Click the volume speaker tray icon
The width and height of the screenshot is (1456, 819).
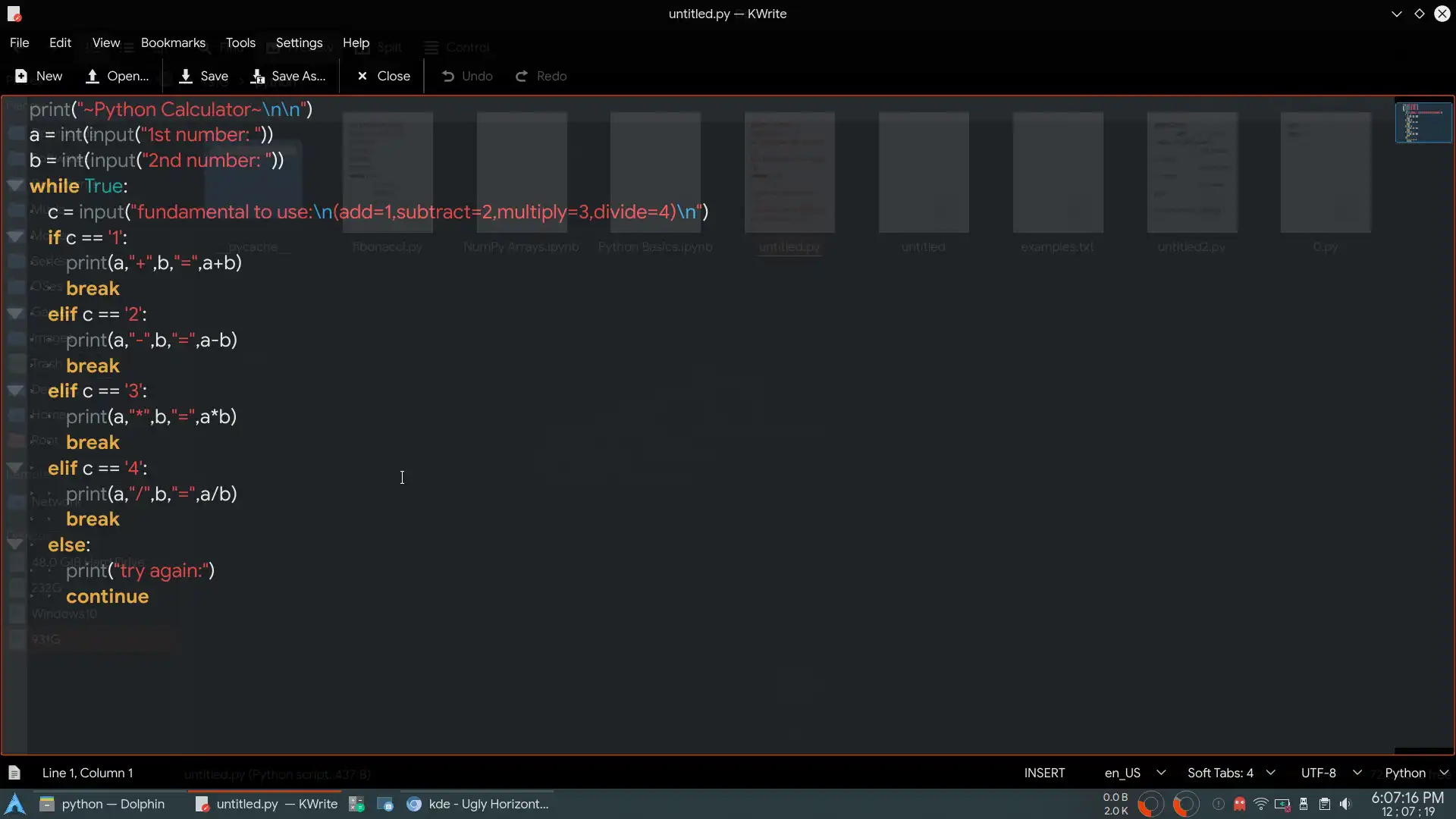click(1346, 804)
